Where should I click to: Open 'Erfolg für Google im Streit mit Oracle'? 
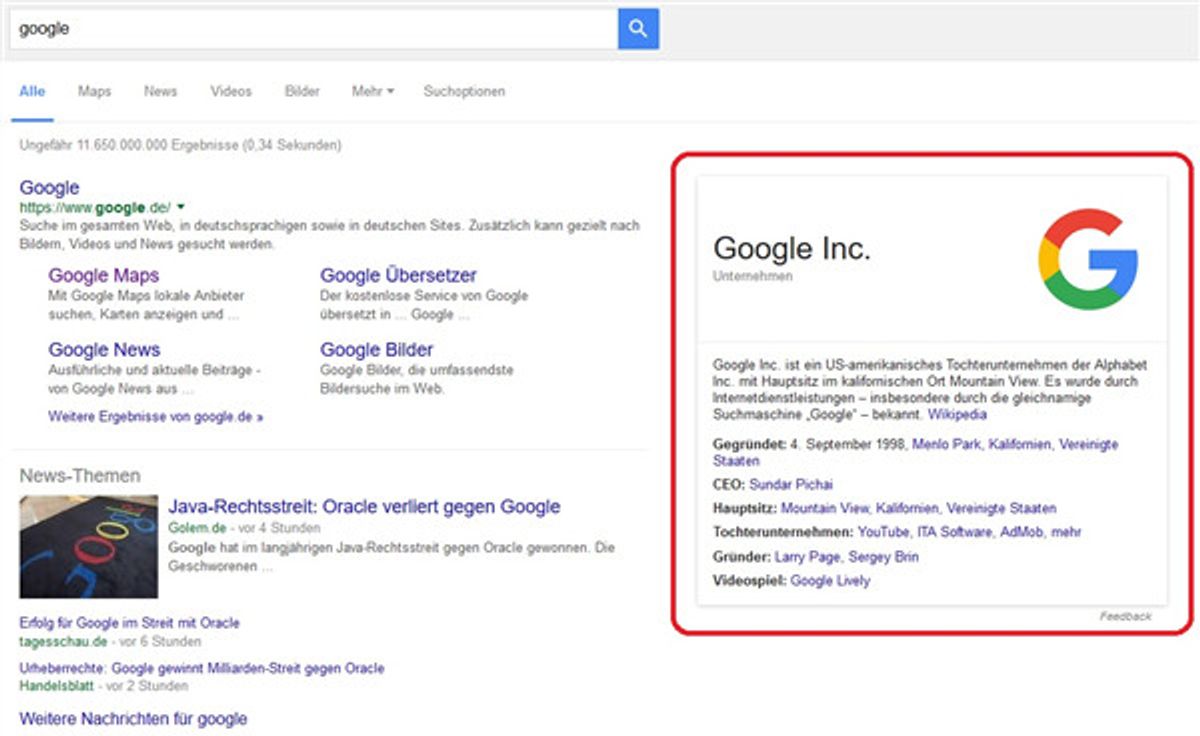pos(130,623)
